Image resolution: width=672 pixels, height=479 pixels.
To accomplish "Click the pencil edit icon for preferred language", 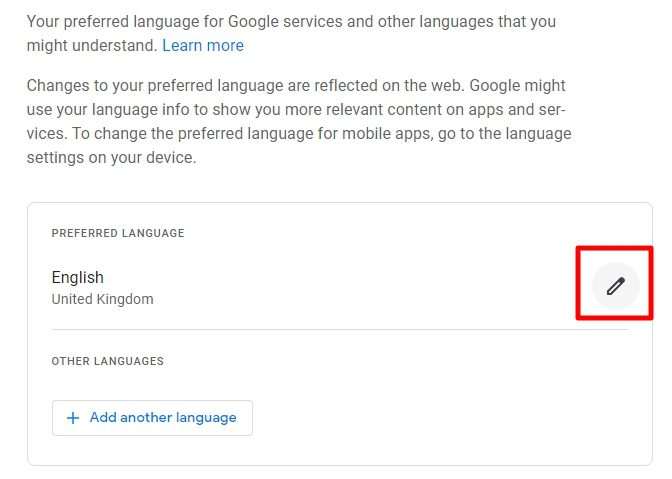I will 616,286.
